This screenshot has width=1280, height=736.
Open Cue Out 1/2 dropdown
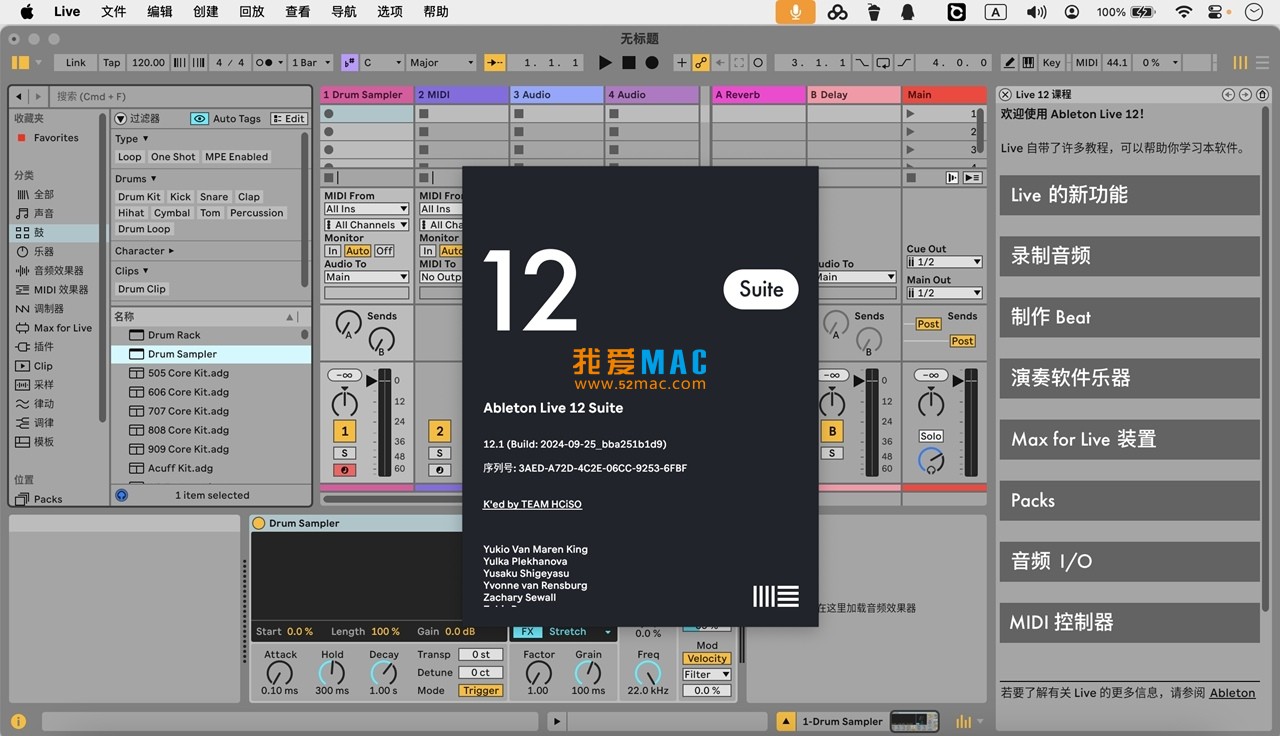[944, 262]
